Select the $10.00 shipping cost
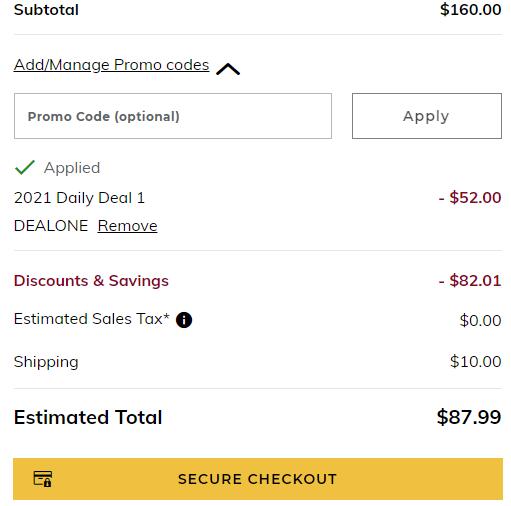 click(476, 361)
